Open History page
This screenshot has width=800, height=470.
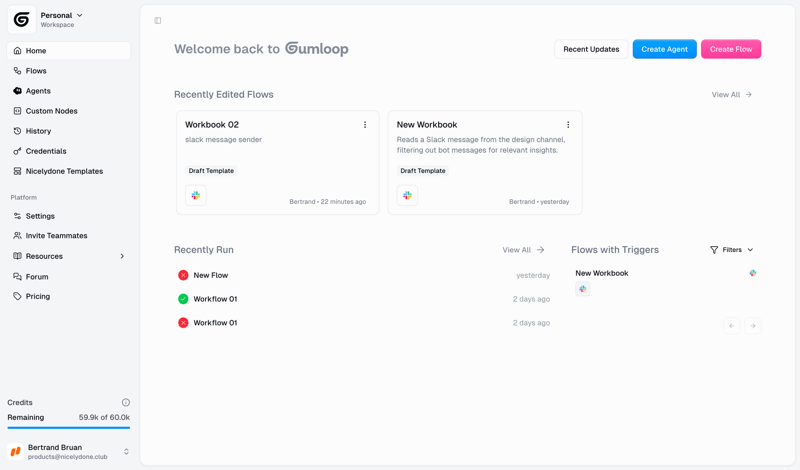pos(68,131)
